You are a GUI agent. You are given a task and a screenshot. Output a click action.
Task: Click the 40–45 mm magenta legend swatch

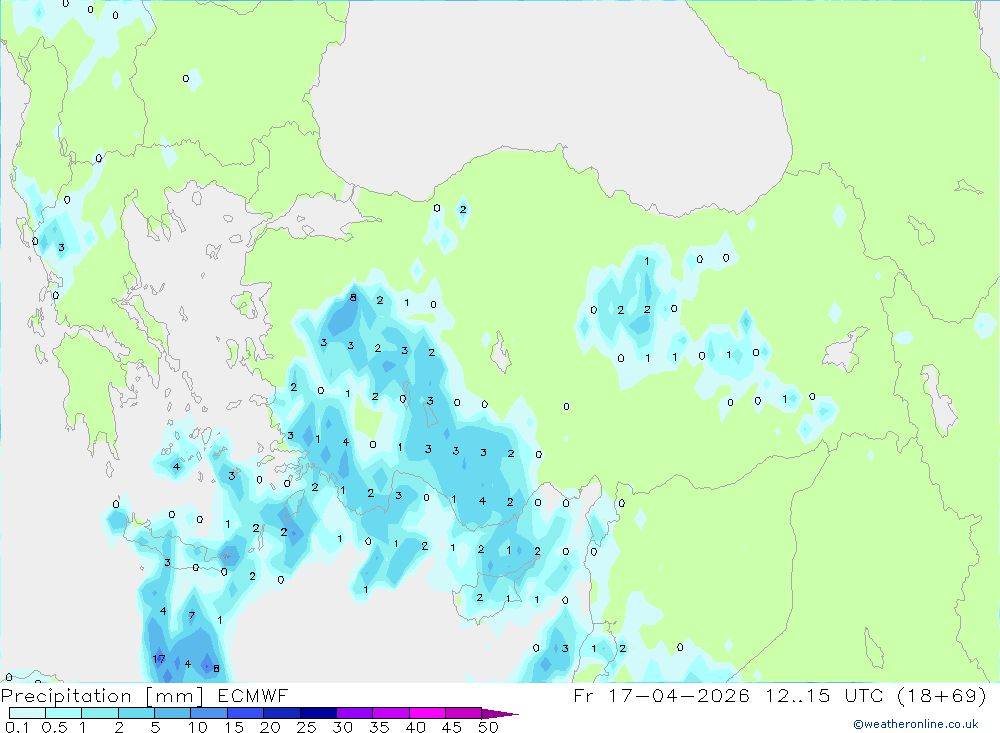[427, 713]
